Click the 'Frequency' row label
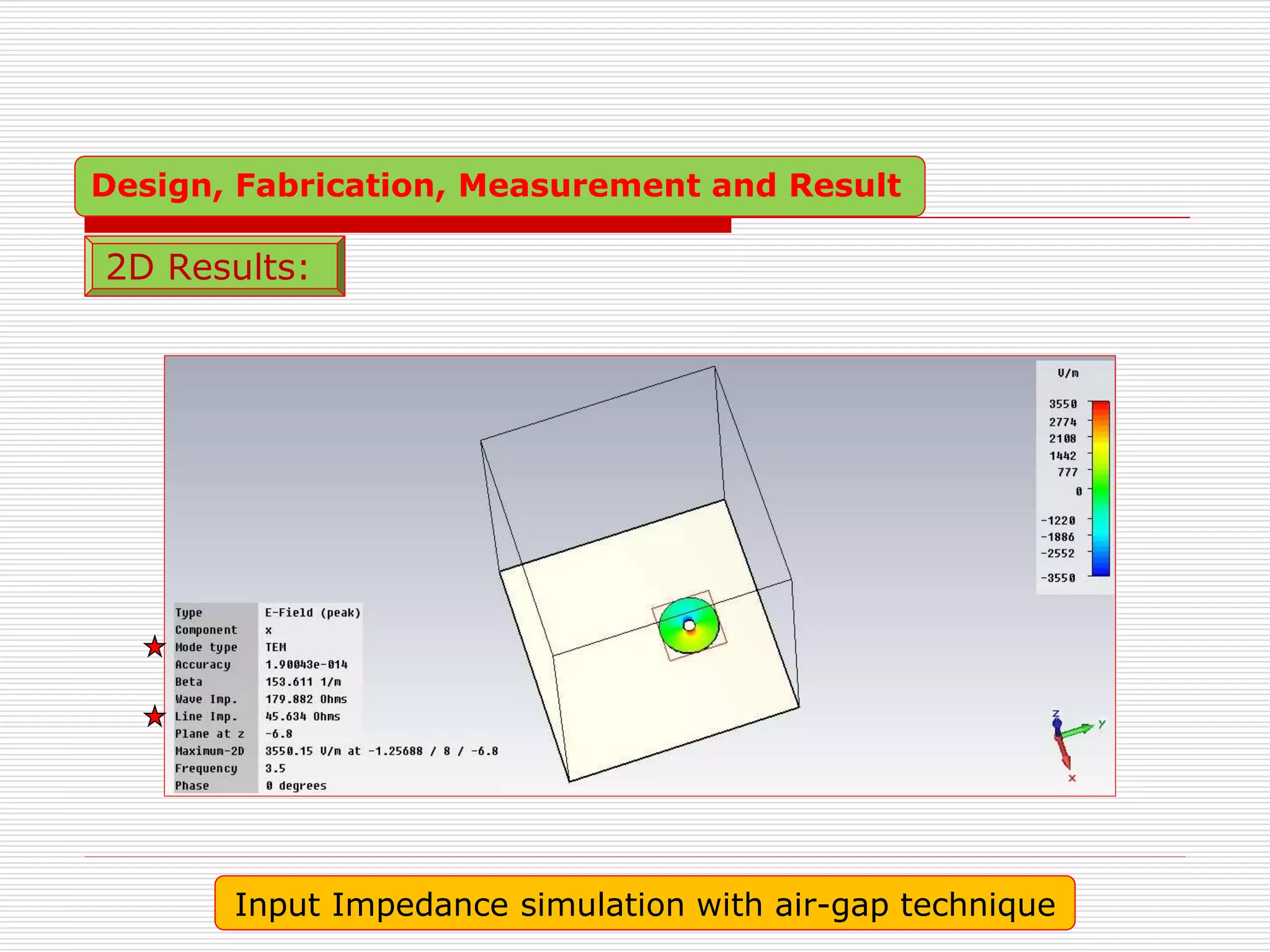 click(x=206, y=769)
